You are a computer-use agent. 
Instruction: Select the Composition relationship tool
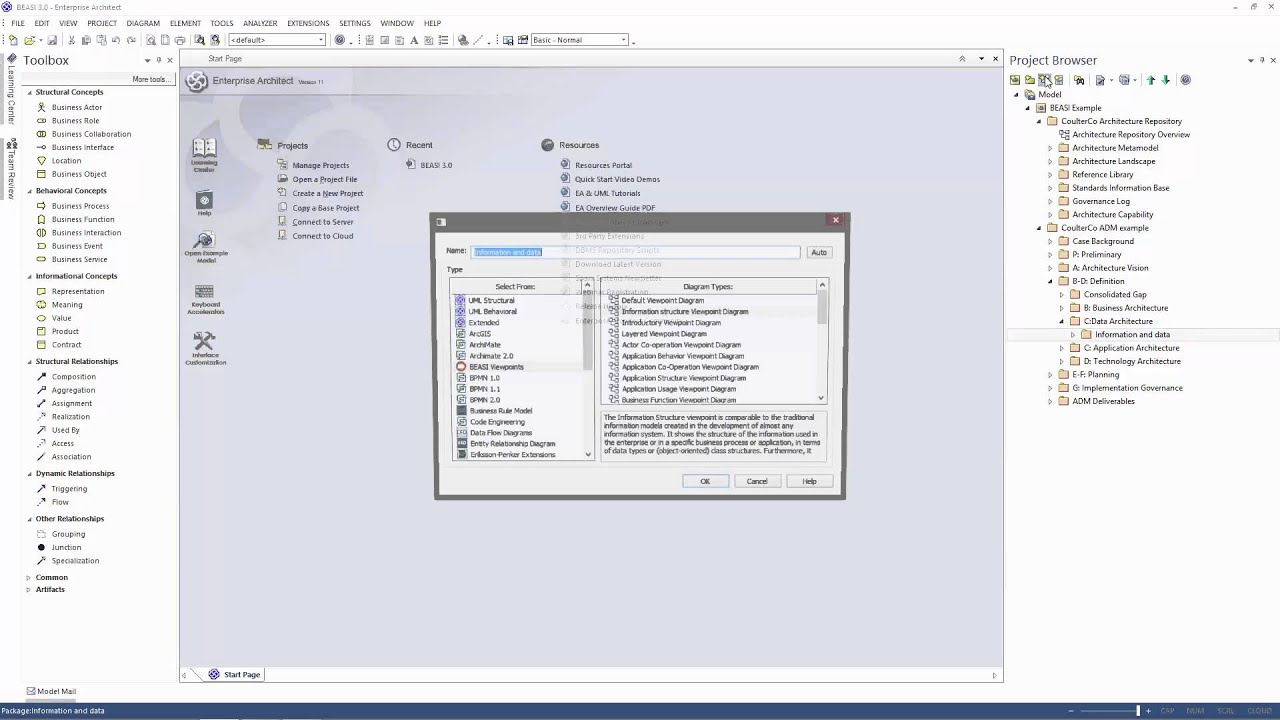click(73, 377)
